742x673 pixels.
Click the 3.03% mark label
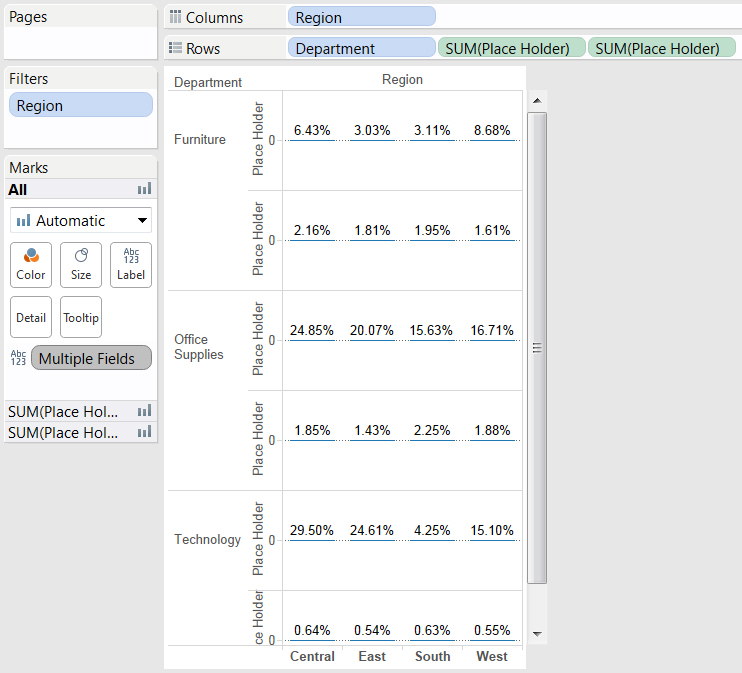[372, 130]
